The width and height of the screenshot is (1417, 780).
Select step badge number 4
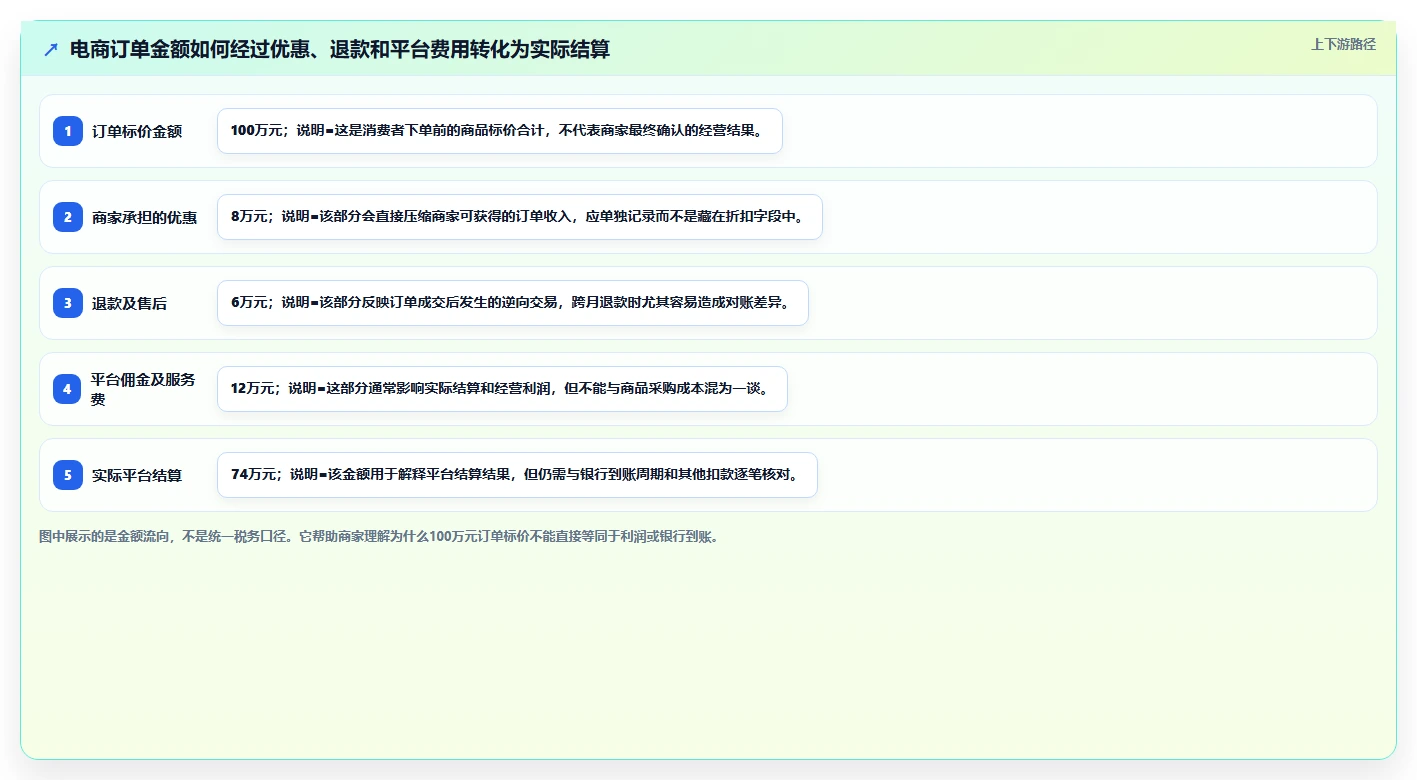point(68,388)
